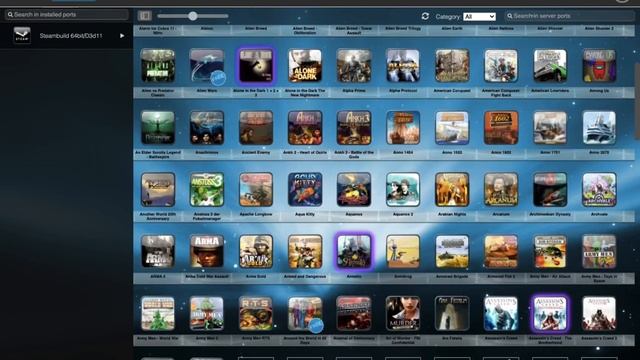Open Around the World in 80 Days
Image resolution: width=640 pixels, height=360 pixels.
click(305, 313)
